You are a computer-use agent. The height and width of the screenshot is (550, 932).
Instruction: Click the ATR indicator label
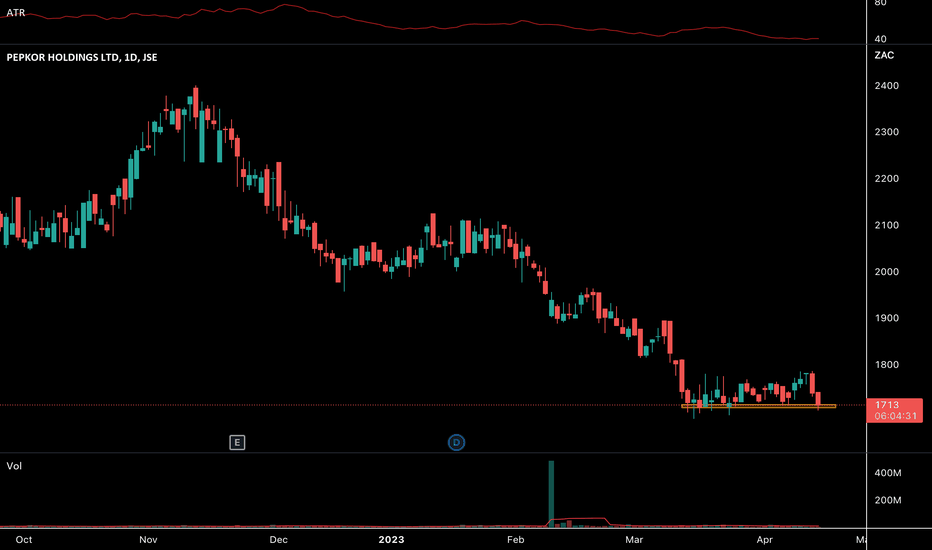pyautogui.click(x=15, y=12)
